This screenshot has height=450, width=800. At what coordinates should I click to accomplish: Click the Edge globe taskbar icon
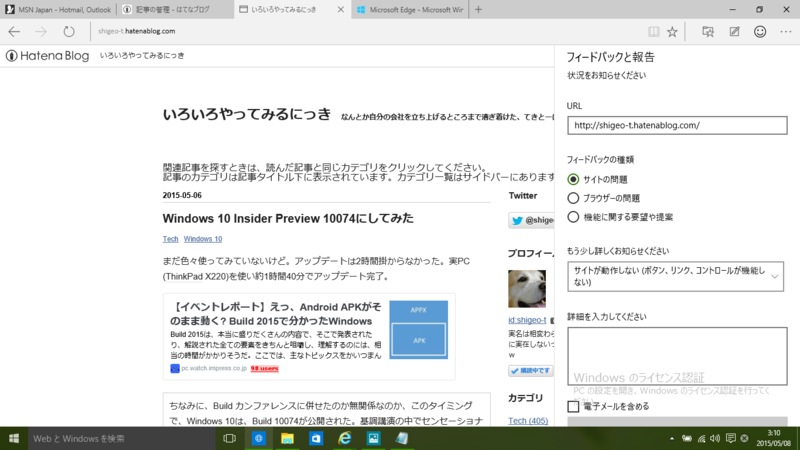tap(259, 438)
